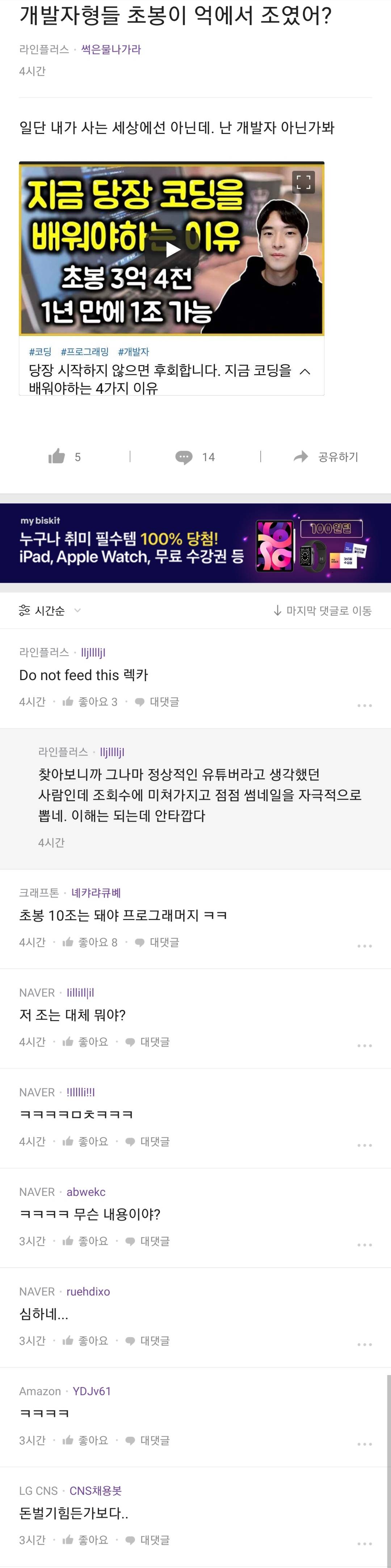Open the post's 14 comments
This screenshot has height=1568, width=391.
pyautogui.click(x=195, y=457)
